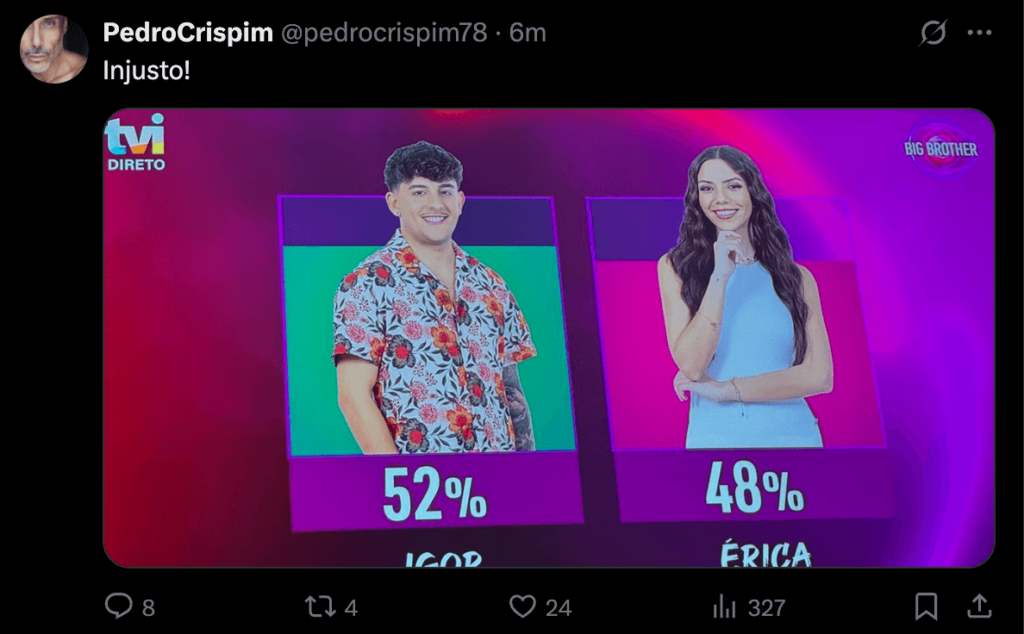Repost this tweet with the arrows icon
The image size is (1024, 634).
[320, 607]
